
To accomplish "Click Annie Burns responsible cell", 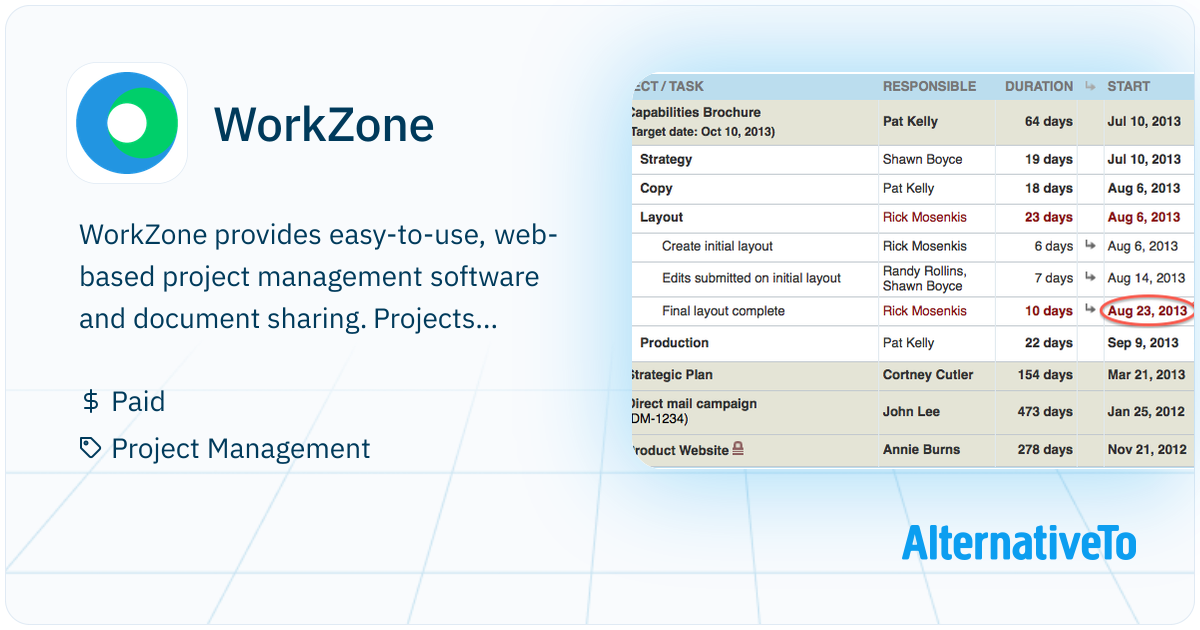I will [921, 450].
